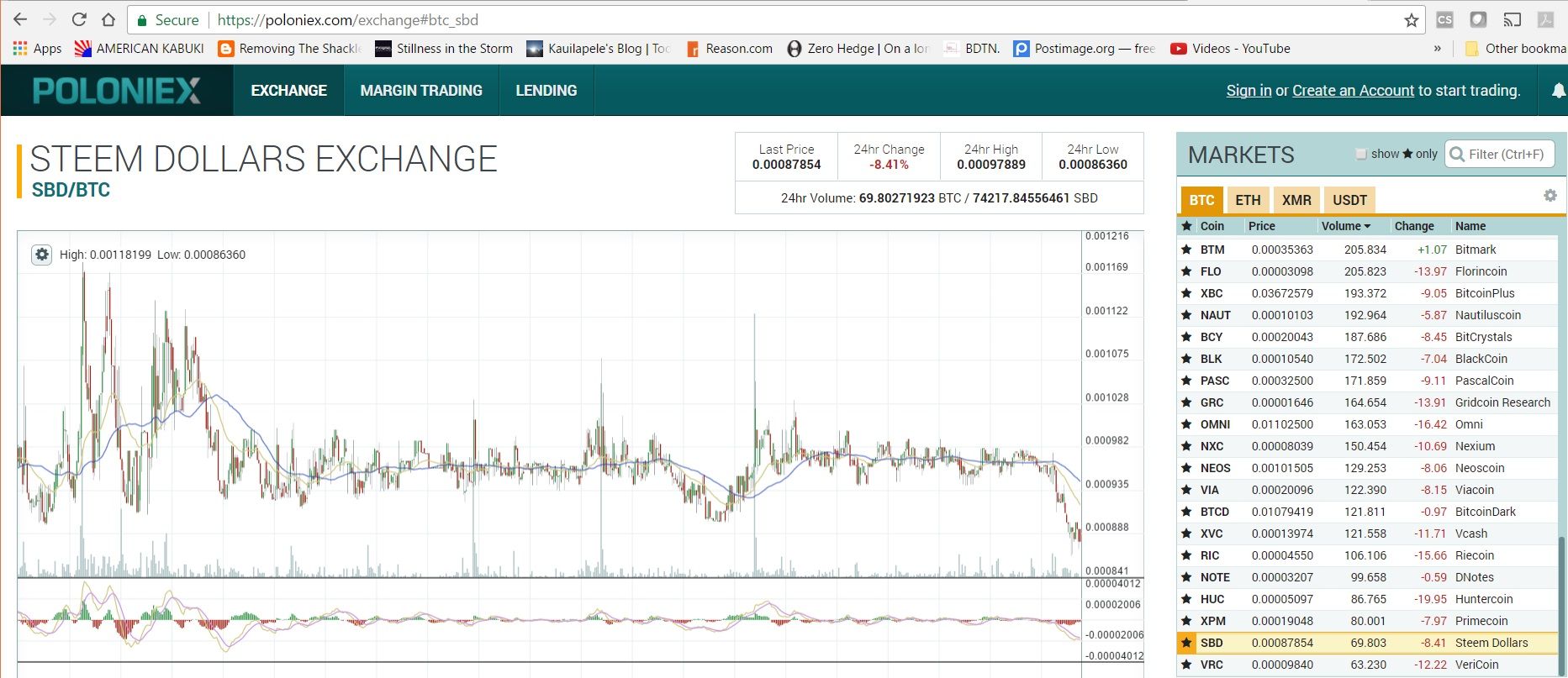Screen dimensions: 1568x678
Task: Click the Create an Account link
Action: tap(1353, 91)
